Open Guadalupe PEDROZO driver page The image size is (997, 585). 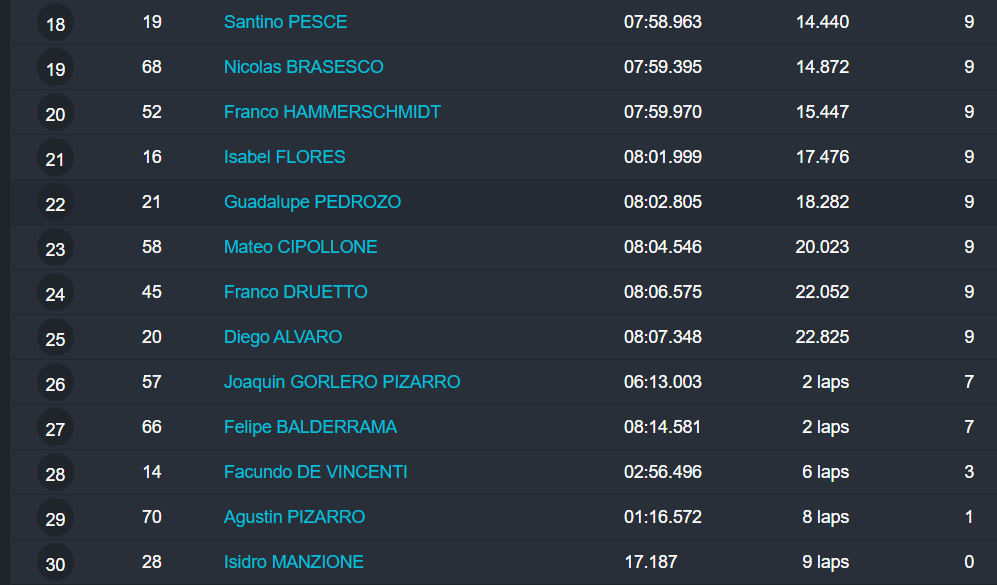(312, 202)
